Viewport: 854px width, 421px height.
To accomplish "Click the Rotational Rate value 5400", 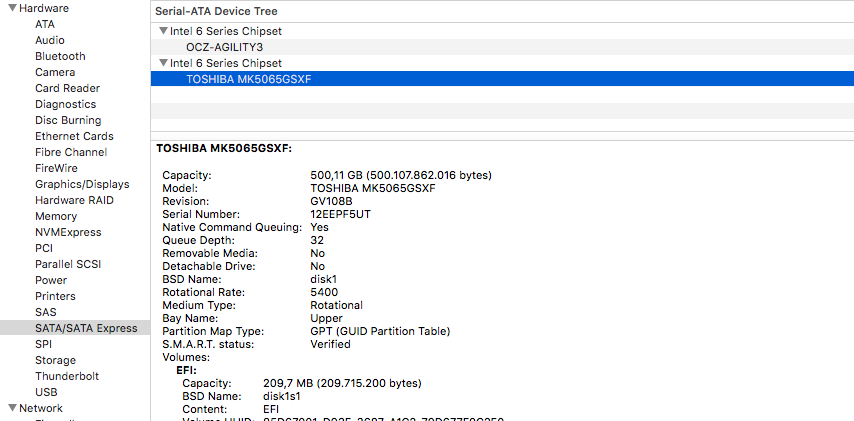I will coord(324,292).
